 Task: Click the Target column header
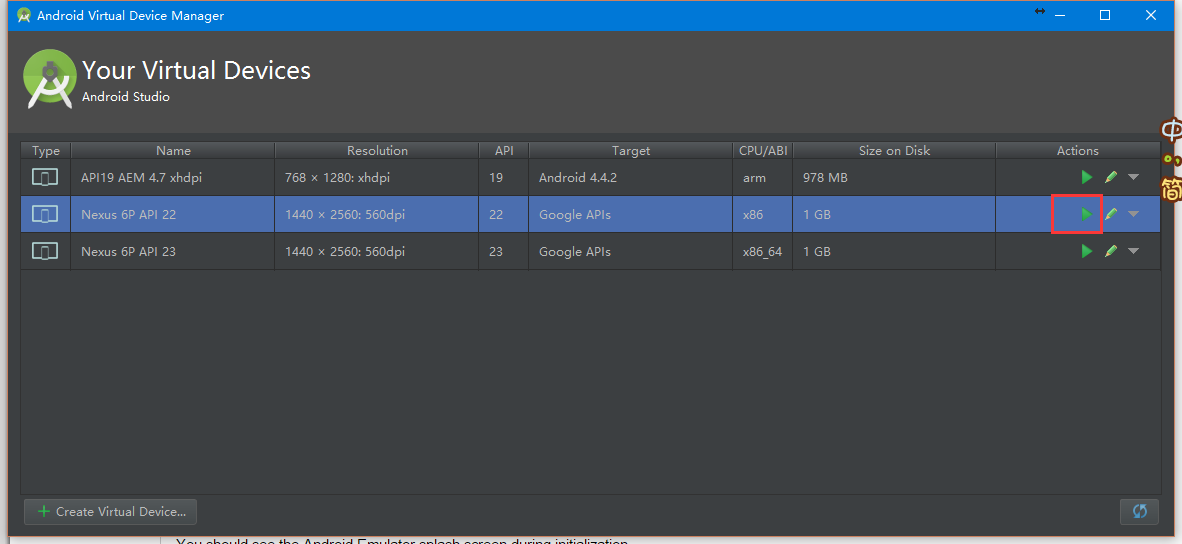pos(630,150)
